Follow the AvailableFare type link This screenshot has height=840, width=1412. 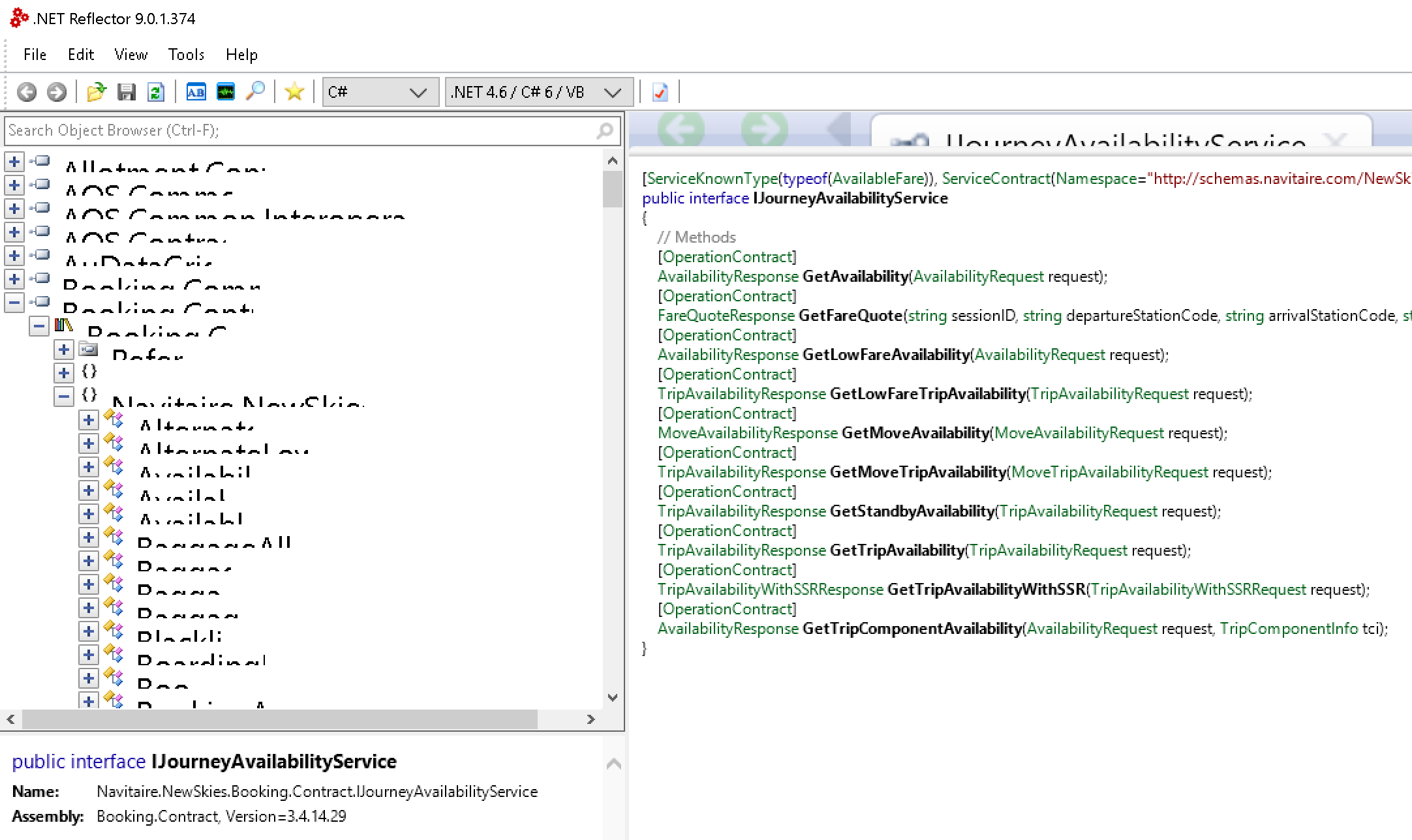coord(879,179)
